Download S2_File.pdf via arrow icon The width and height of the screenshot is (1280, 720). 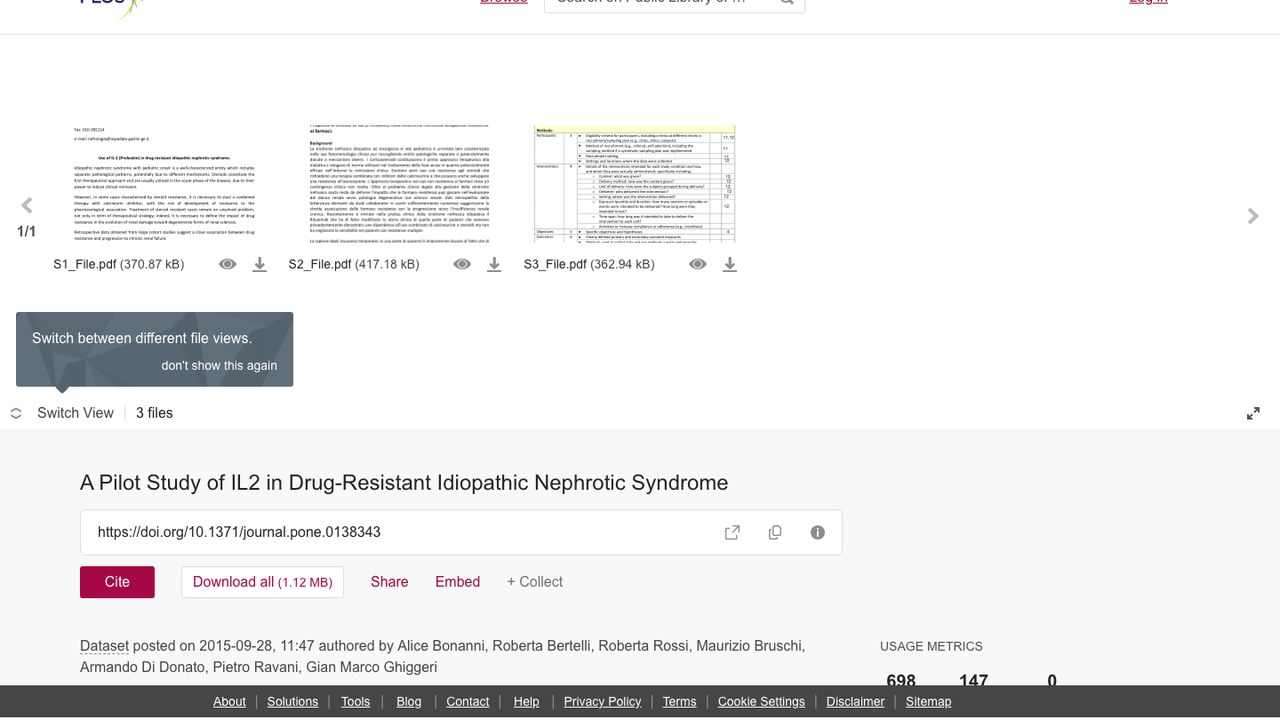coord(494,264)
